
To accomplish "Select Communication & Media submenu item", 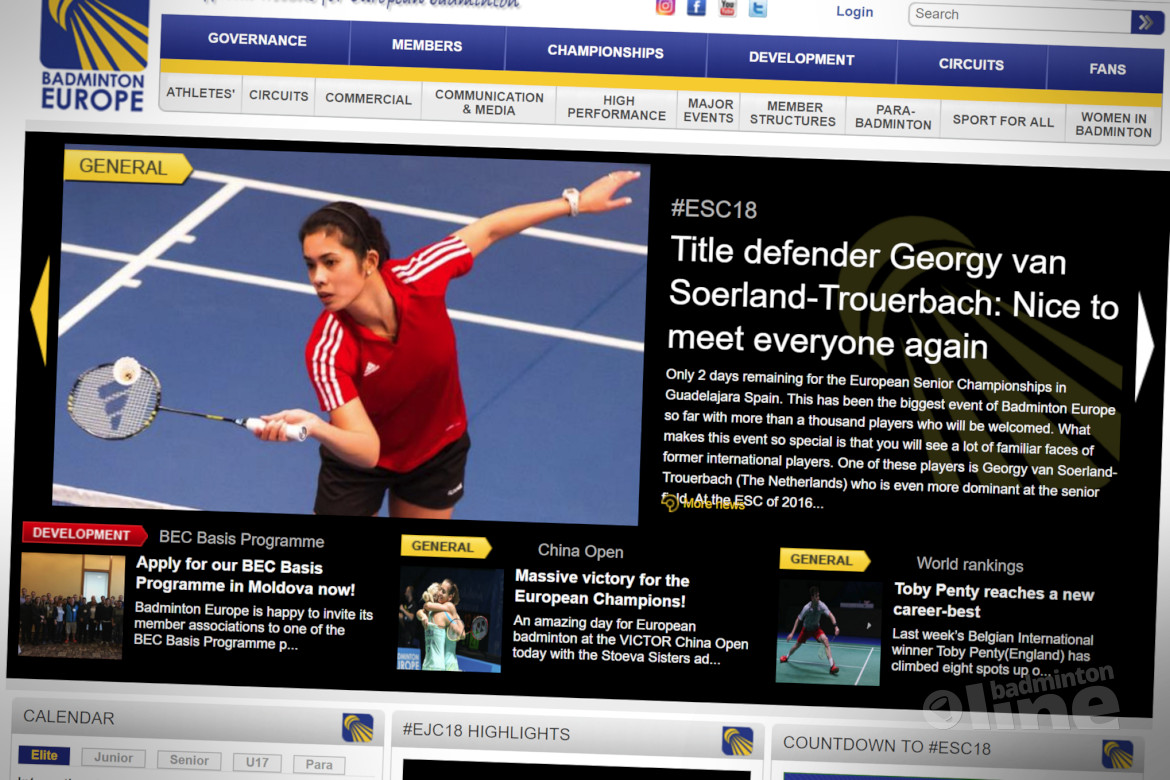I will 489,103.
